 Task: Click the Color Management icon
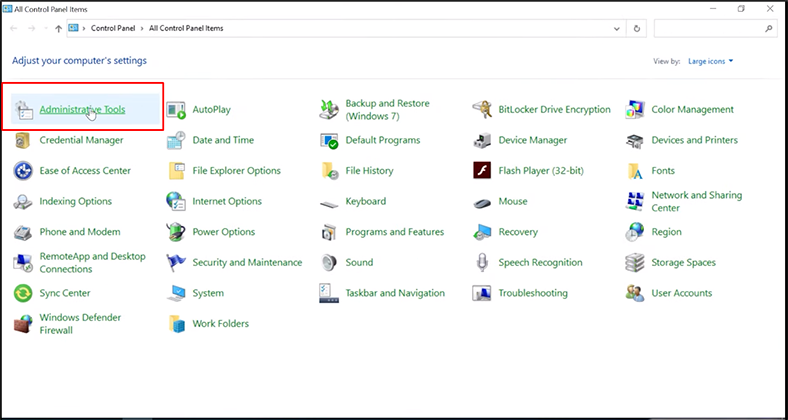[x=635, y=110]
